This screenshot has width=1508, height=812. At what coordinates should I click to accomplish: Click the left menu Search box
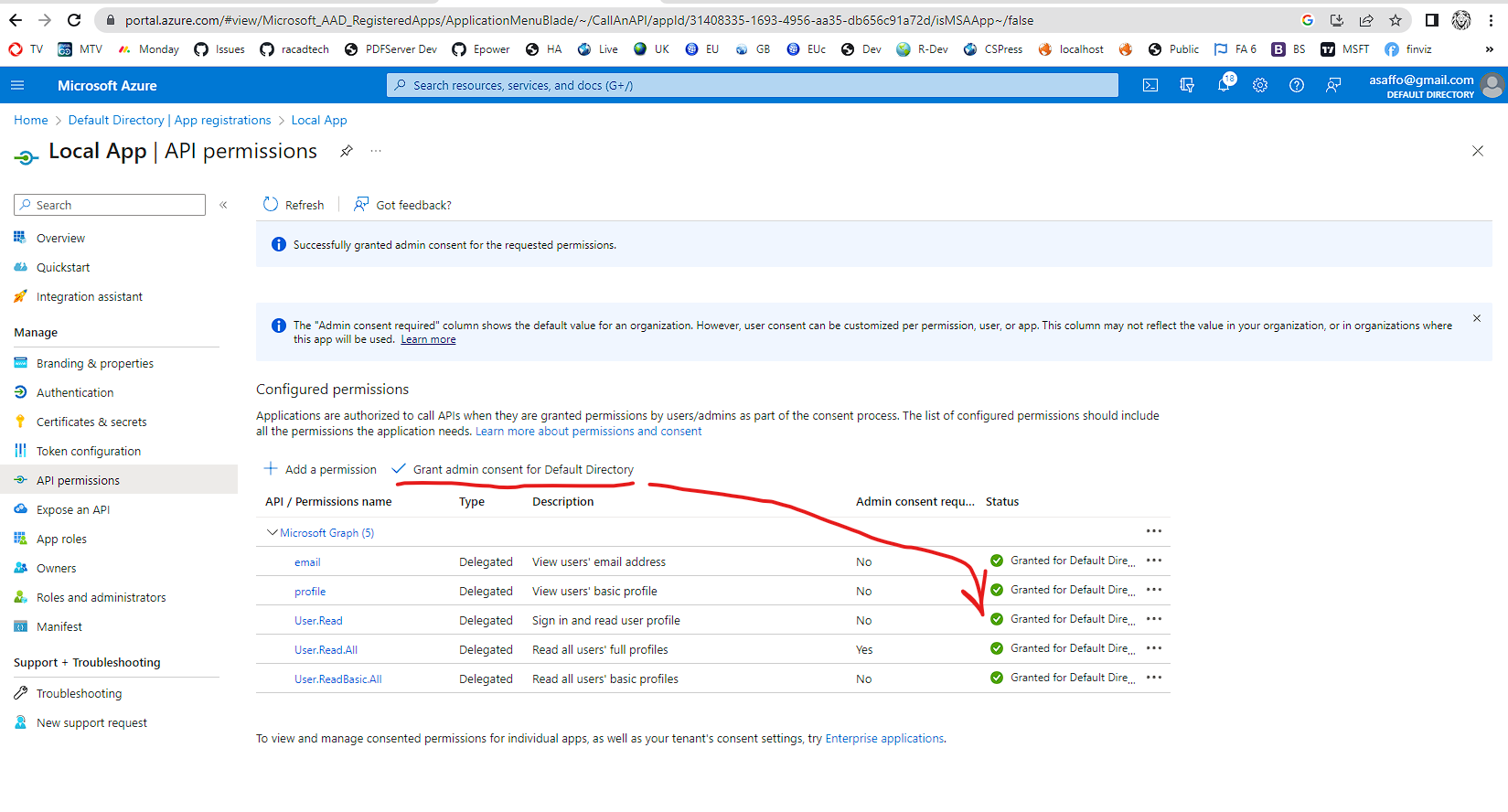110,205
